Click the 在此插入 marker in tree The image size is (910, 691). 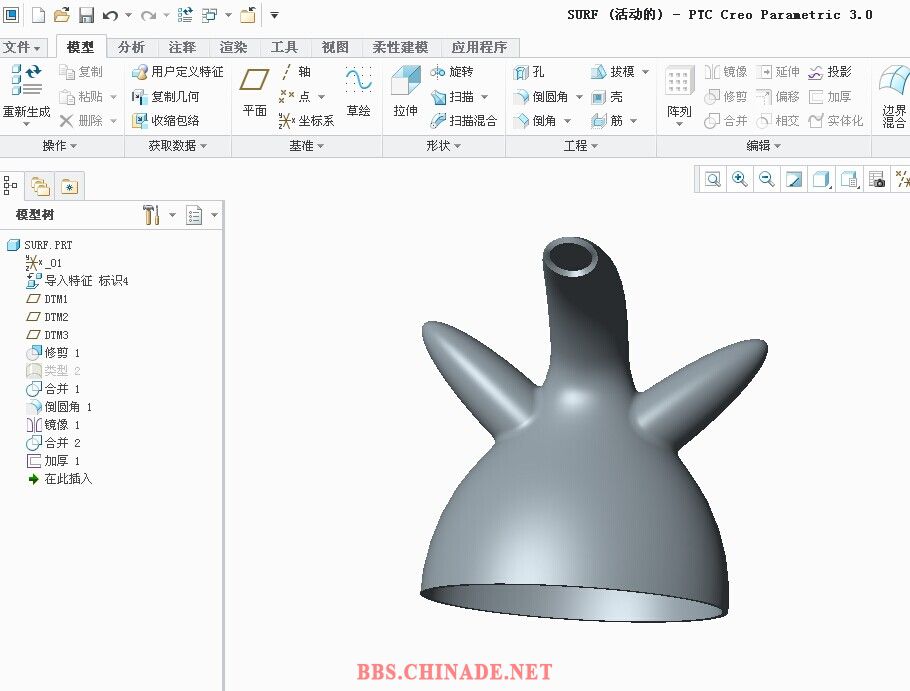pos(67,479)
